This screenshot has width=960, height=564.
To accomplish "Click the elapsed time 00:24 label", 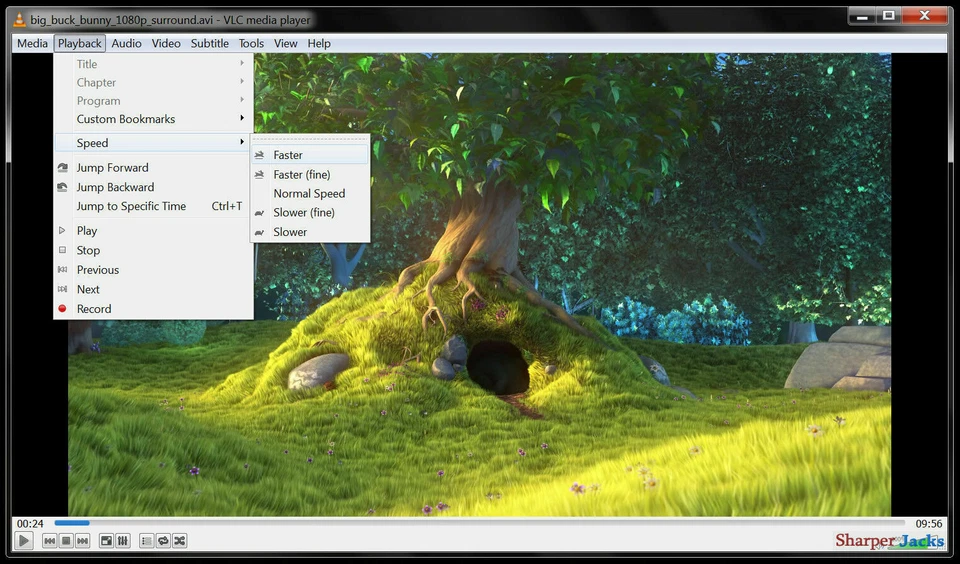I will click(x=30, y=524).
